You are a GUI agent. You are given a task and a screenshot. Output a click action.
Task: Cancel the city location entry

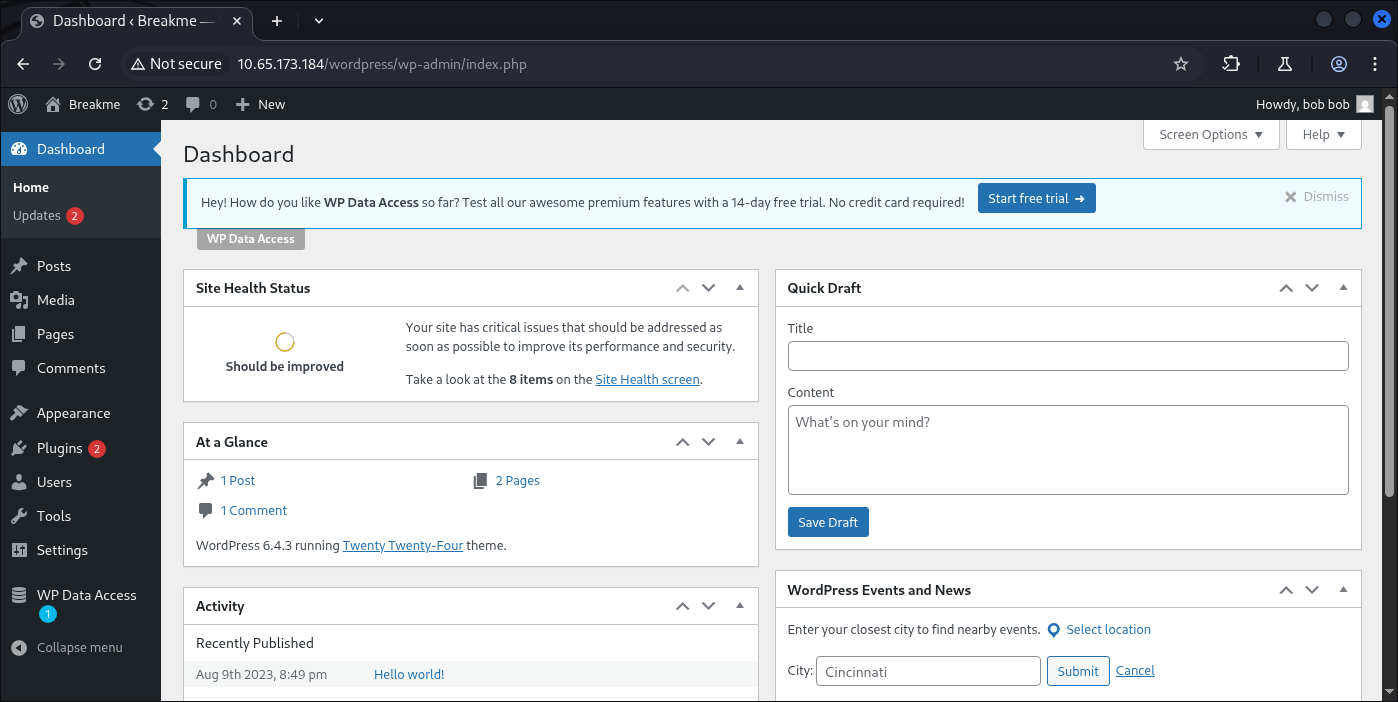click(1135, 671)
